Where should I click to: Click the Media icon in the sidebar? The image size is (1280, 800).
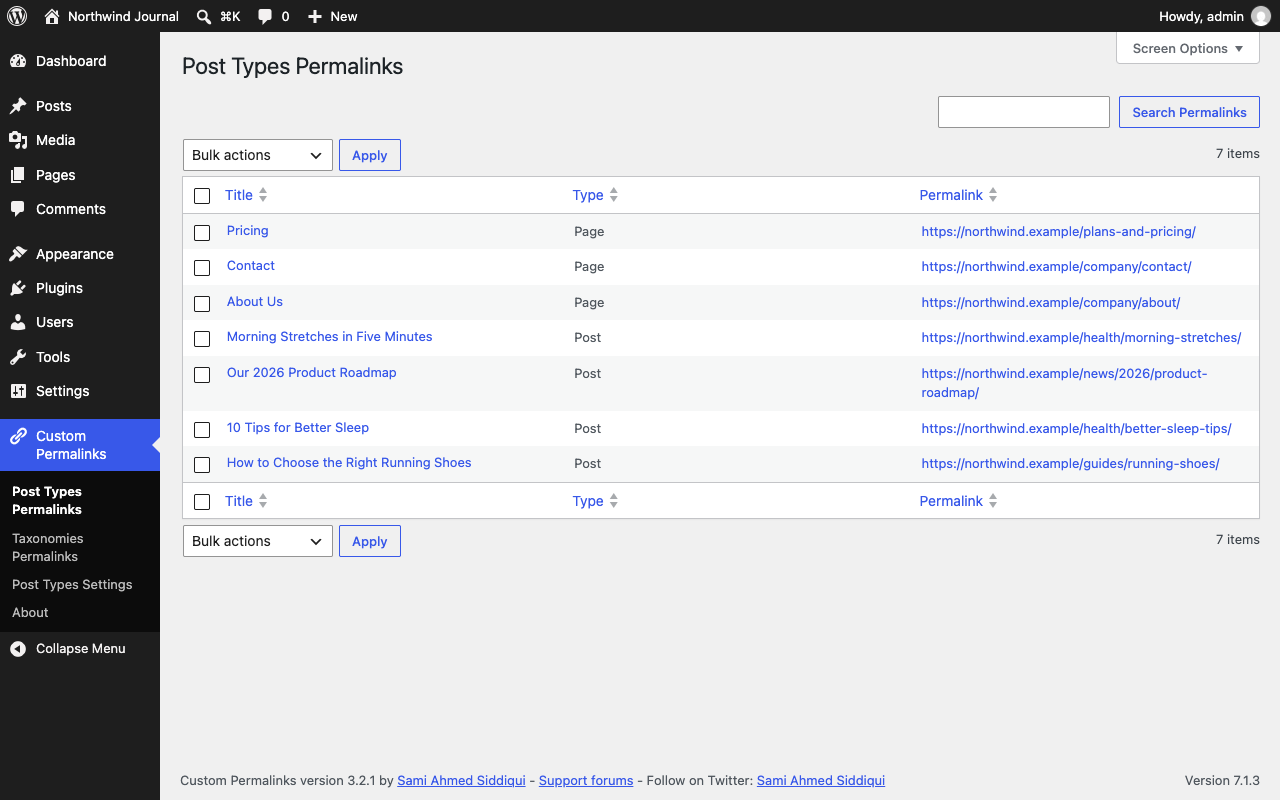click(x=18, y=140)
